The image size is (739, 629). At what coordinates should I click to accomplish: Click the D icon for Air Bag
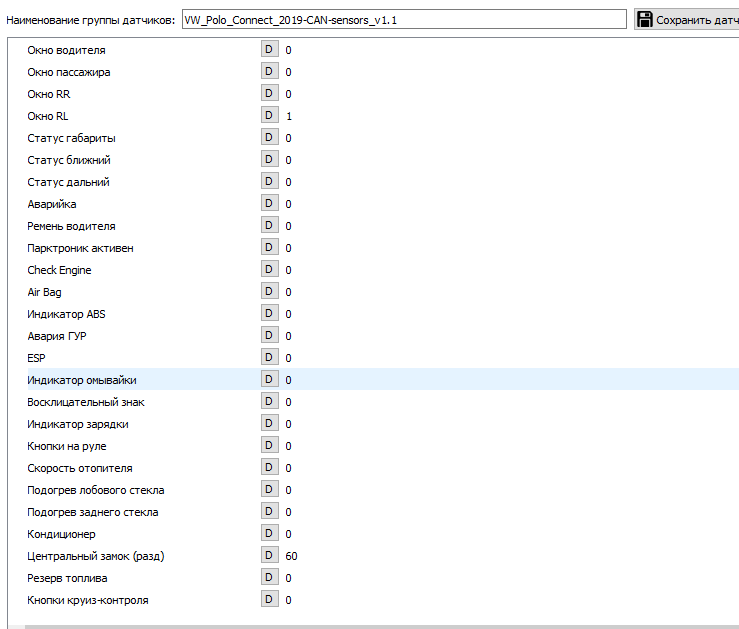tap(268, 291)
